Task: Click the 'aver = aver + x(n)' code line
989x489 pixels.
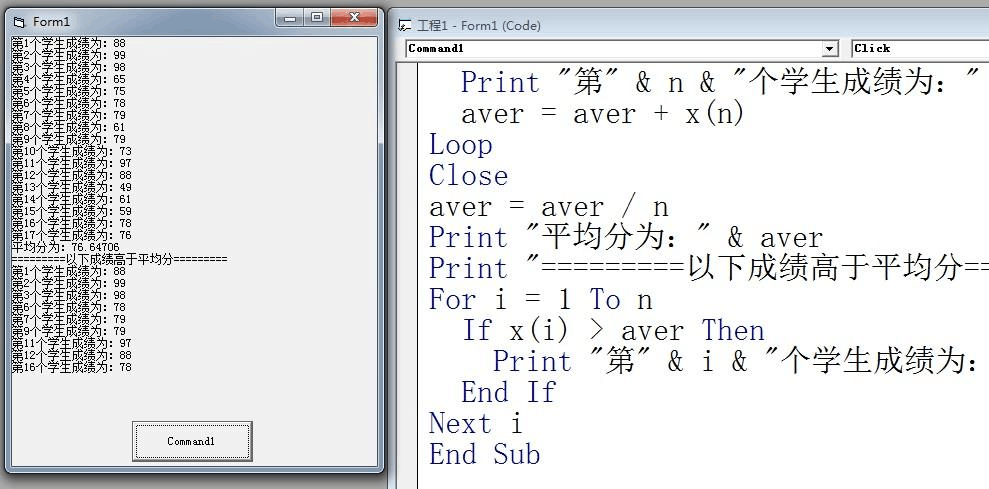Action: click(603, 114)
